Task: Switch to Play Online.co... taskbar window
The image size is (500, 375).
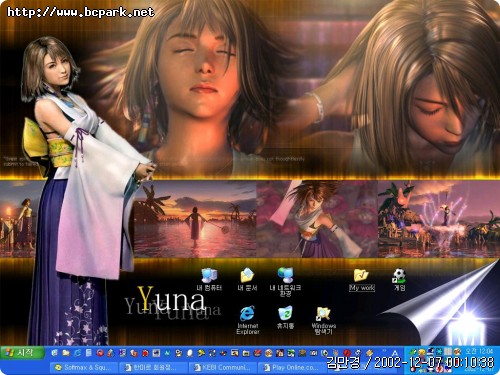Action: (292, 367)
